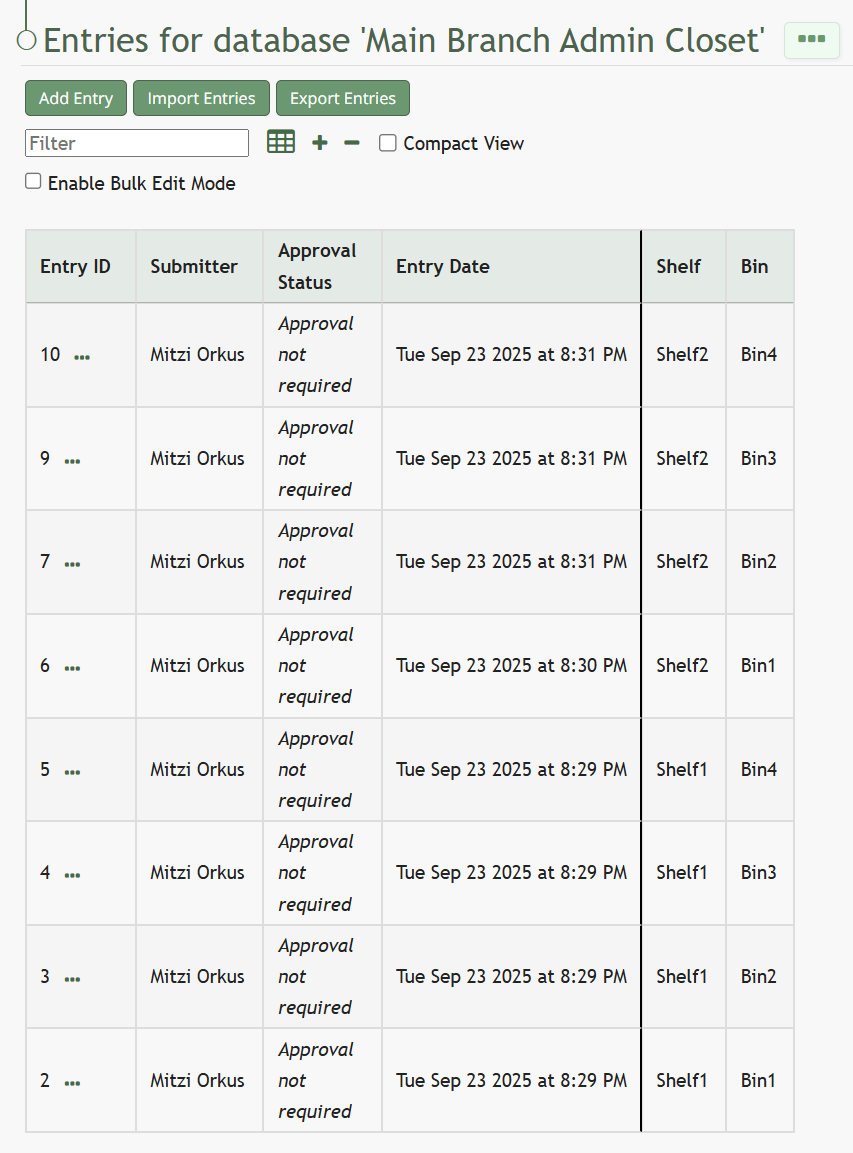
Task: Open the options dots for entry 4
Action: click(73, 875)
